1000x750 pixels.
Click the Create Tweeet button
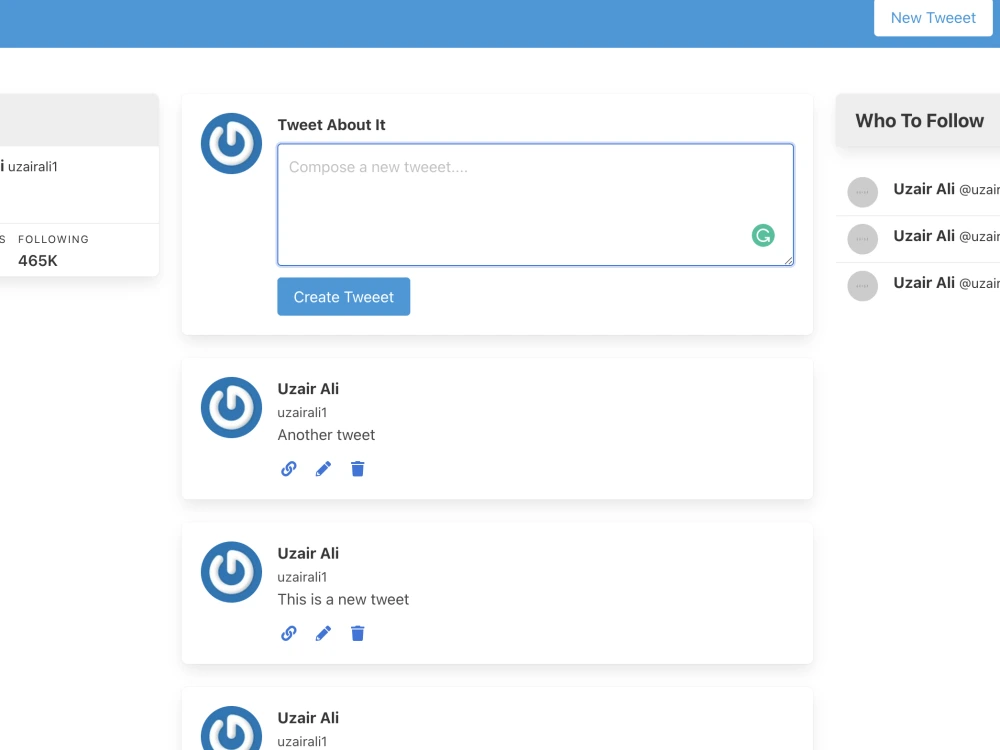[x=343, y=297]
